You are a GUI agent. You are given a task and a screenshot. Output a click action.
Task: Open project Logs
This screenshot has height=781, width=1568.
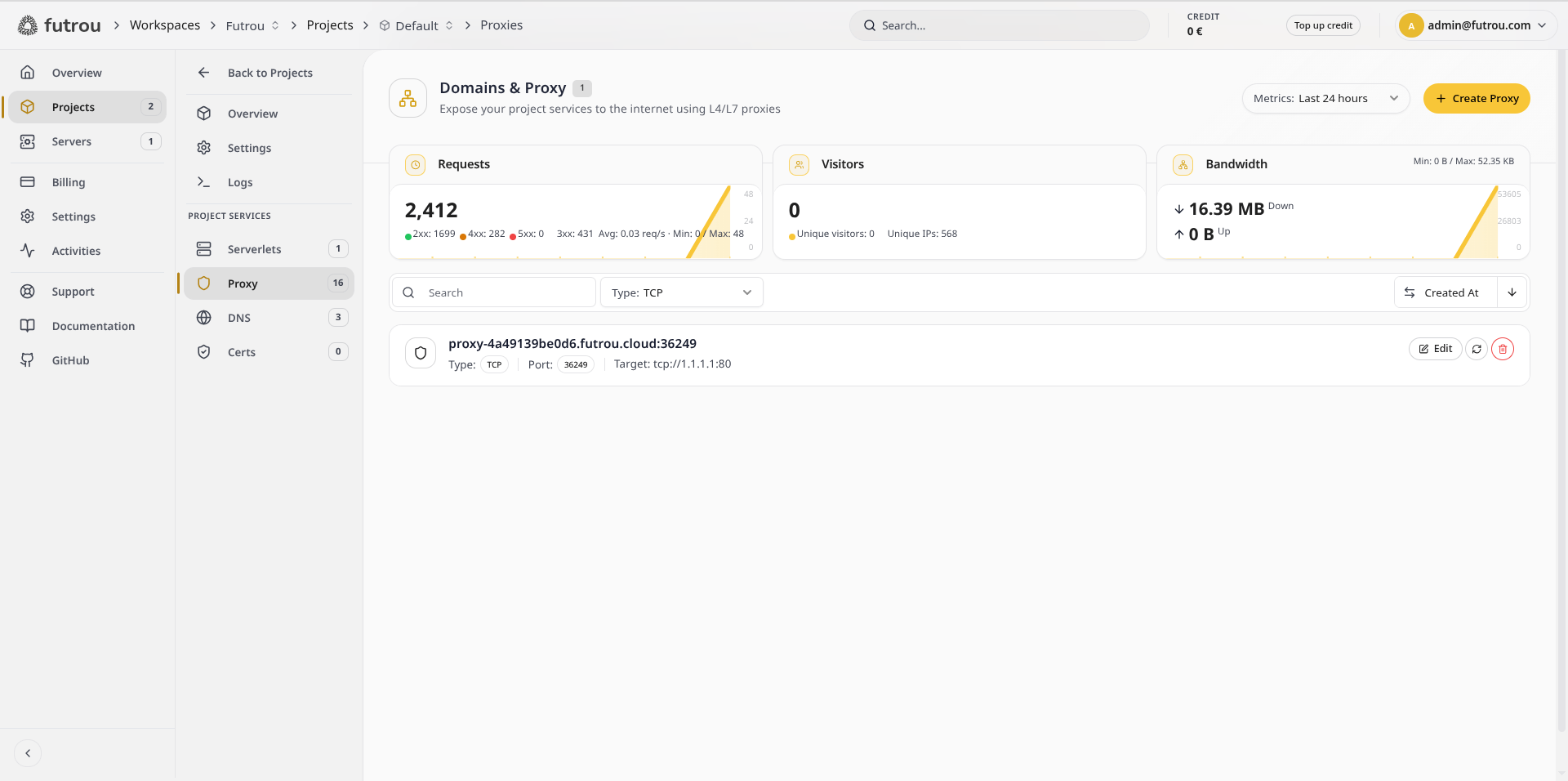pyautogui.click(x=269, y=182)
